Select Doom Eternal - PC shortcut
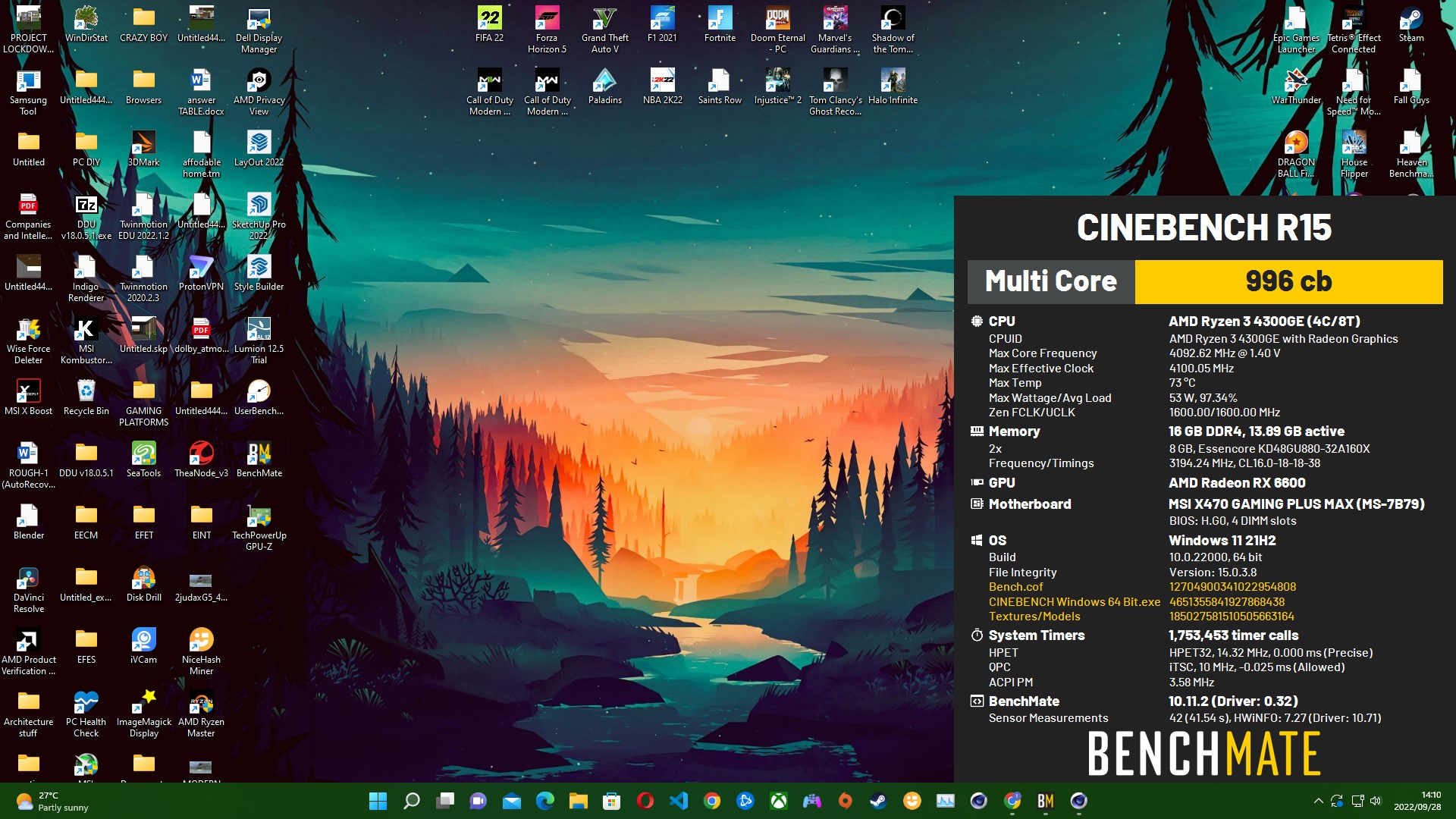This screenshot has width=1456, height=819. (777, 30)
